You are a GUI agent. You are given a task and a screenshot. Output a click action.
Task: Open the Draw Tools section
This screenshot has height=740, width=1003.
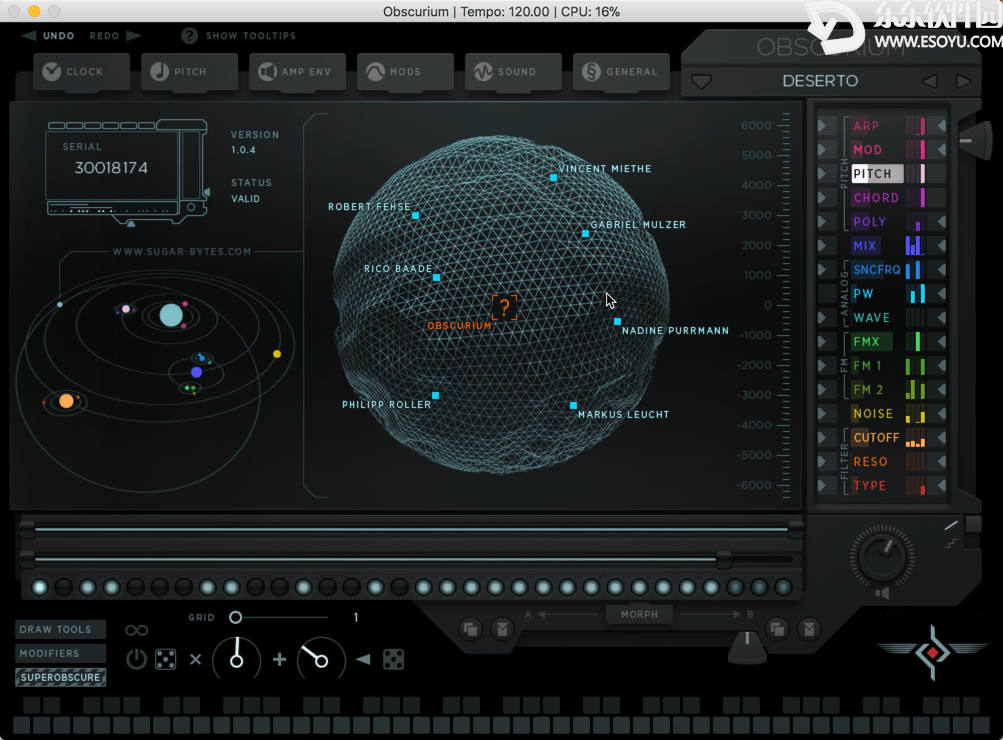(x=60, y=629)
